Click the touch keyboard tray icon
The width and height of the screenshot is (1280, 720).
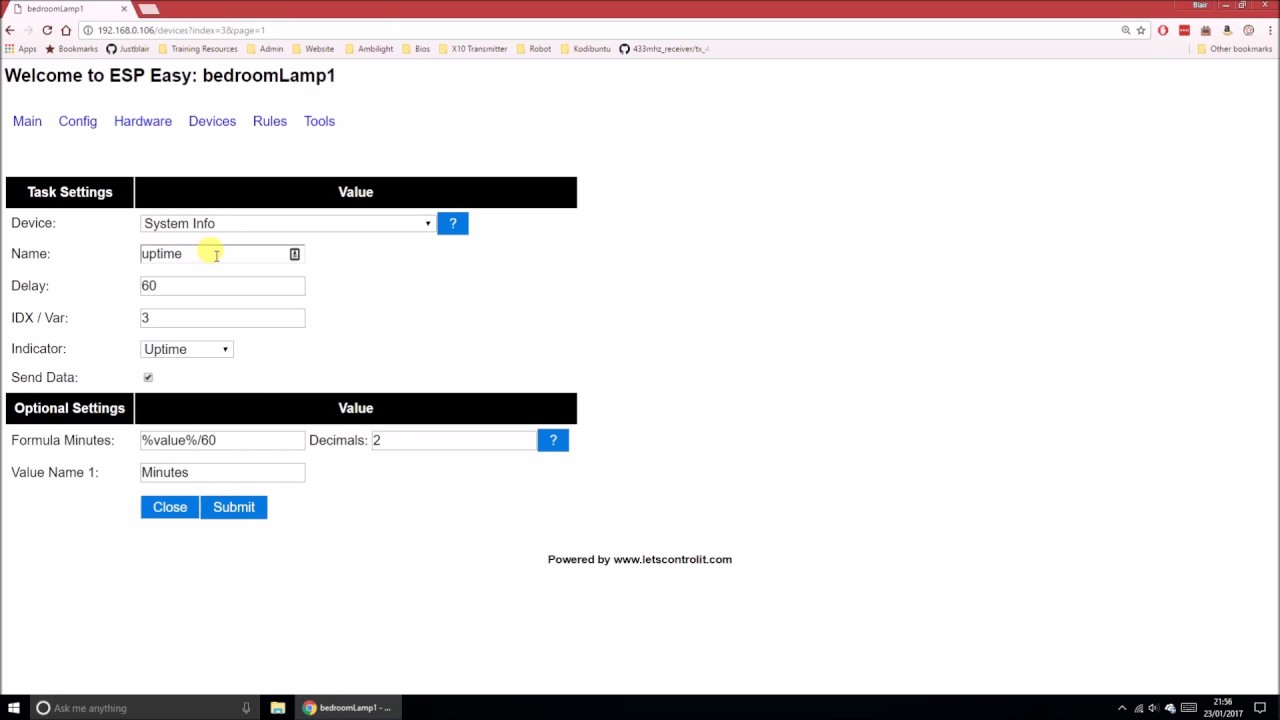(1189, 708)
